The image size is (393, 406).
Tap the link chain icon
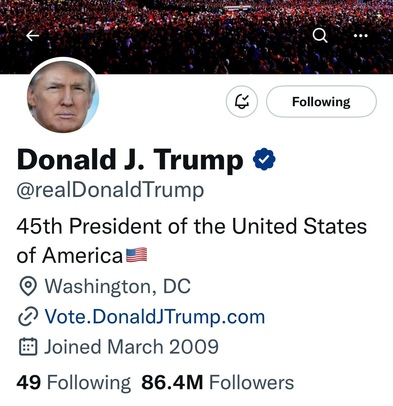click(x=27, y=317)
